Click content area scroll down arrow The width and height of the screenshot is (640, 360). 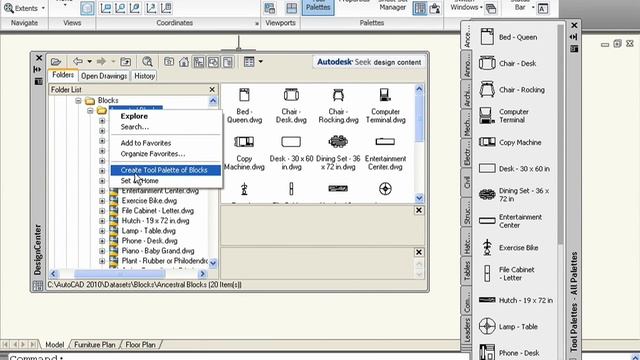pos(419,198)
